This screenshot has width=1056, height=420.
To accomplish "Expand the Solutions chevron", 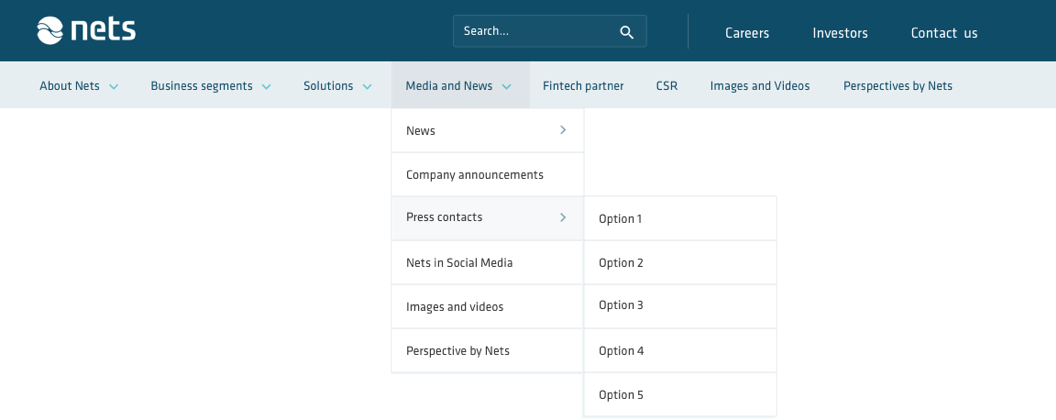I will click(x=367, y=87).
